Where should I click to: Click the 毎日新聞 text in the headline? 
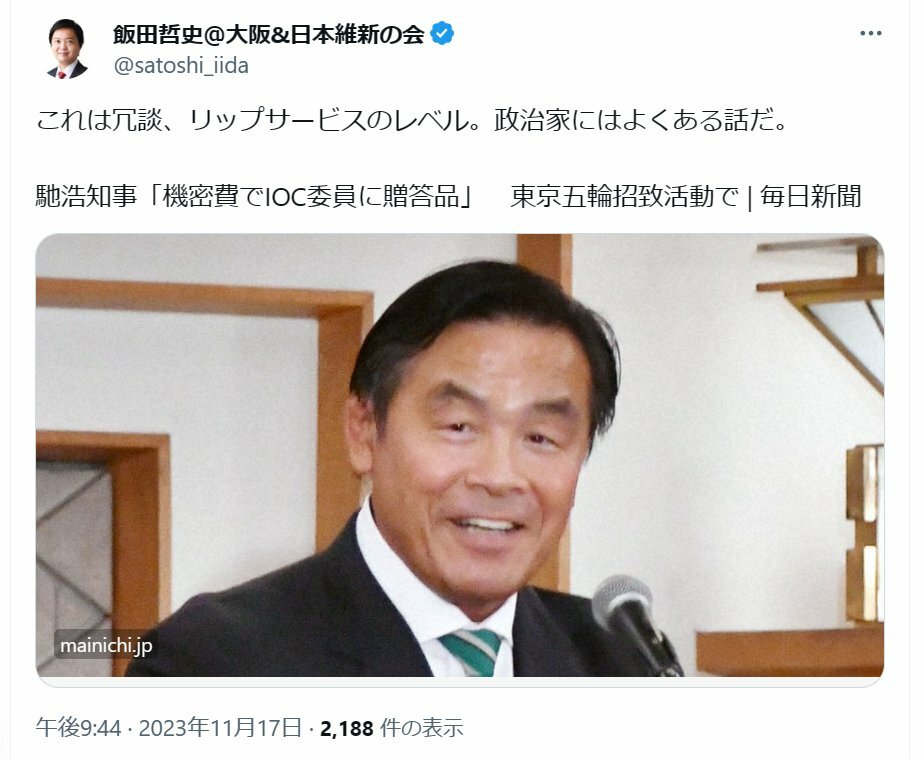pyautogui.click(x=811, y=196)
